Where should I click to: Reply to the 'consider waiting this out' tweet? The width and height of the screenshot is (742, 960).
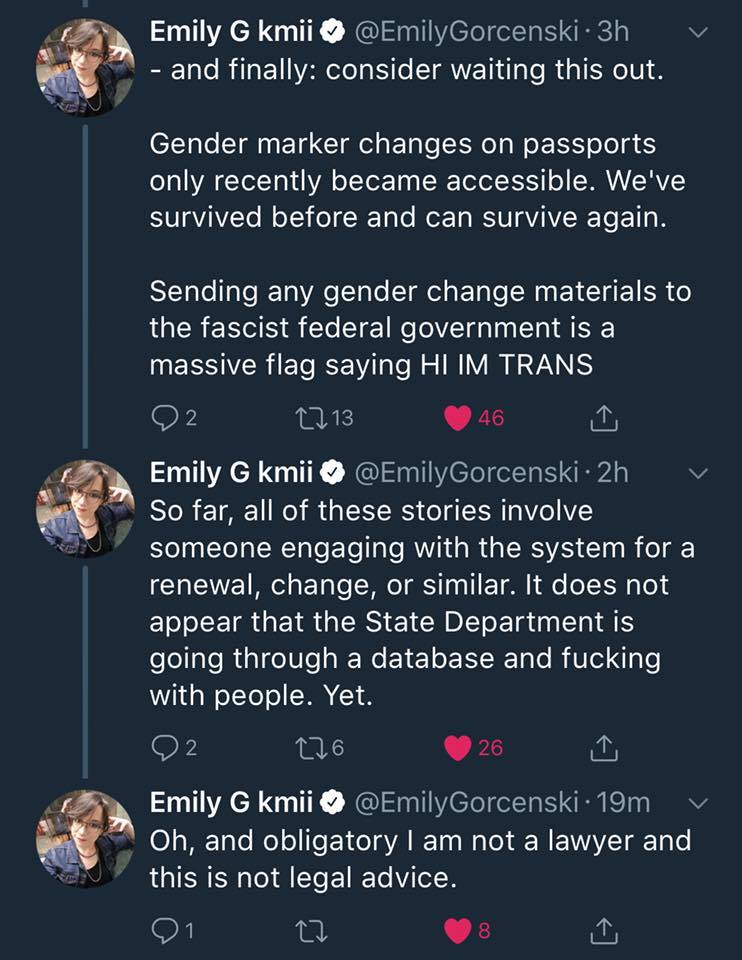(x=163, y=418)
